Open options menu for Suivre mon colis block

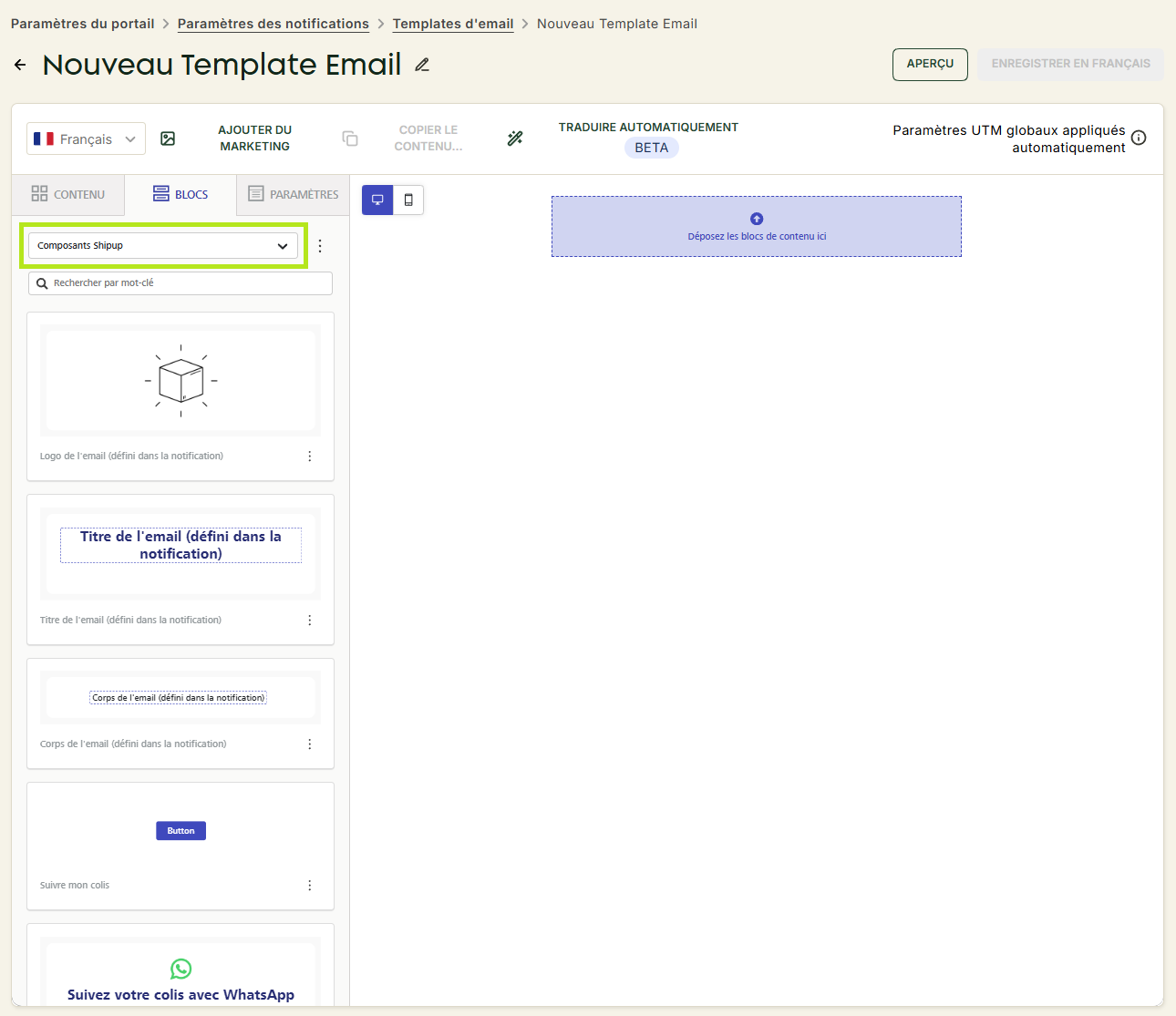point(310,886)
